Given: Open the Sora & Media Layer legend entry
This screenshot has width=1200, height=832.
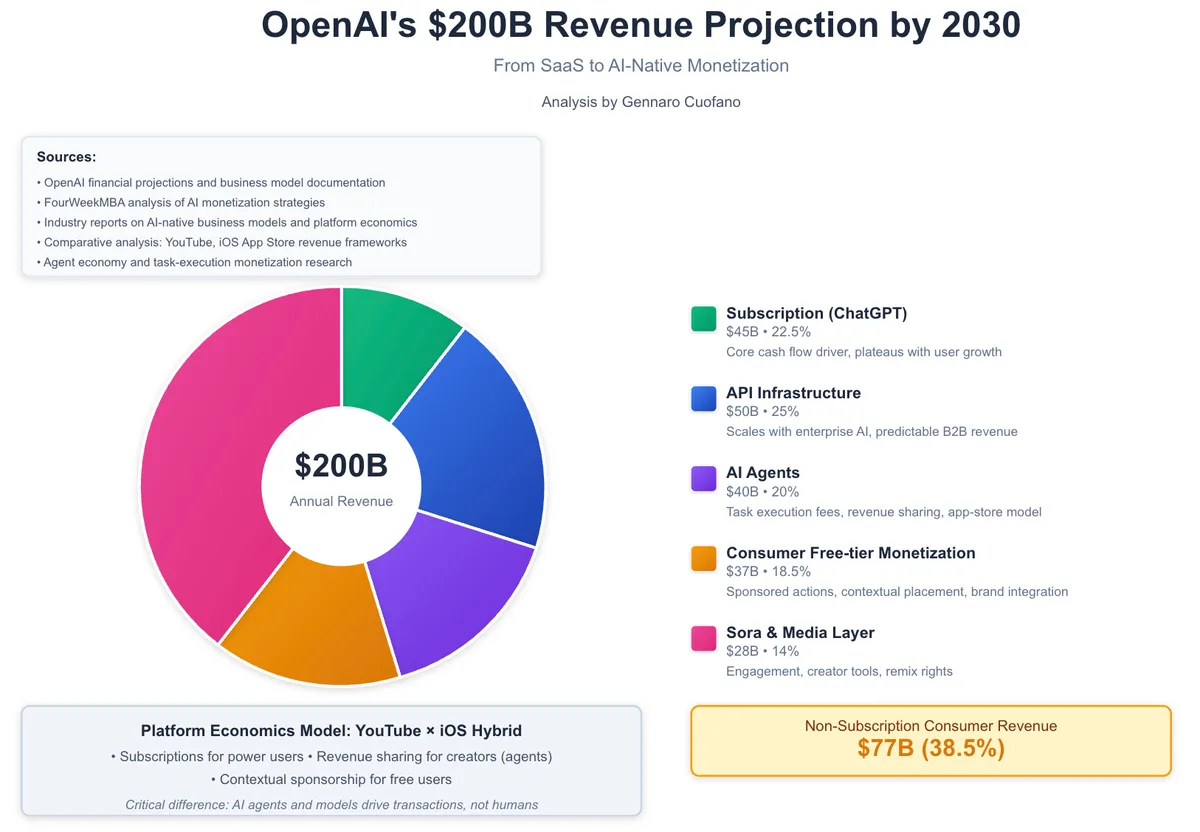Looking at the screenshot, I should pyautogui.click(x=800, y=633).
